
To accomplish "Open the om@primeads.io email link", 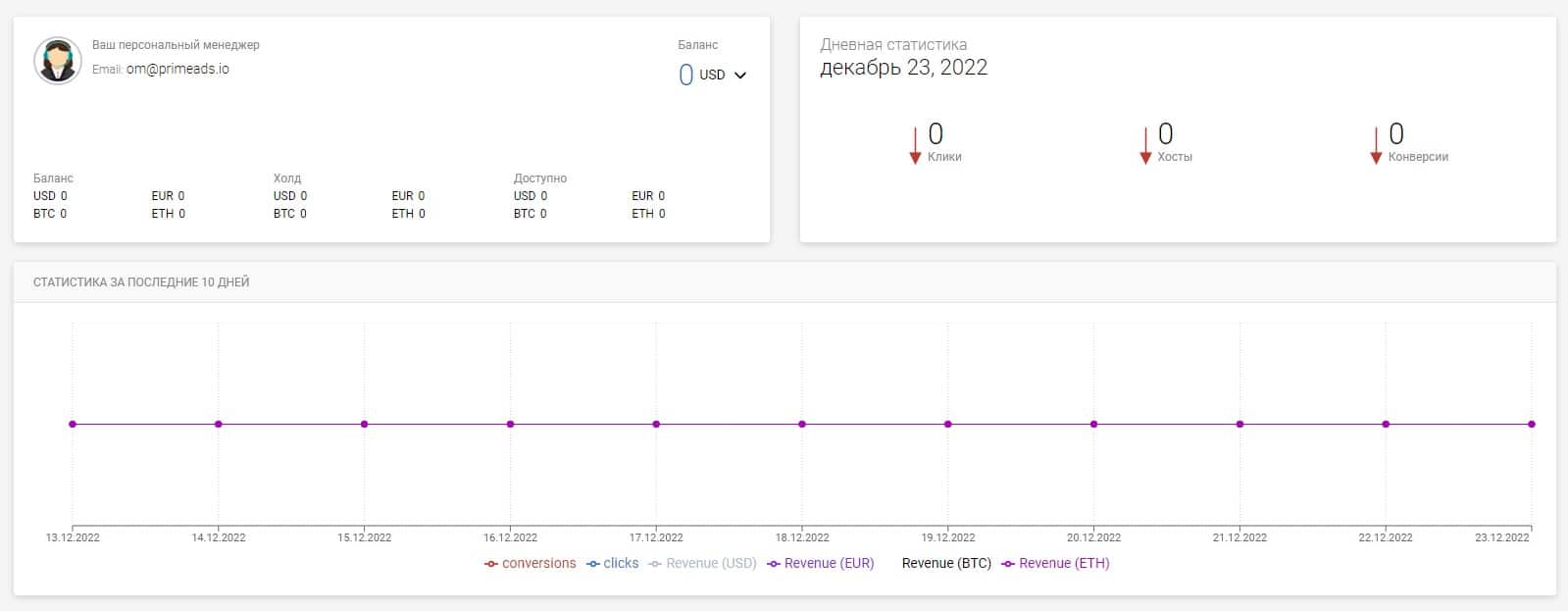I will 177,70.
